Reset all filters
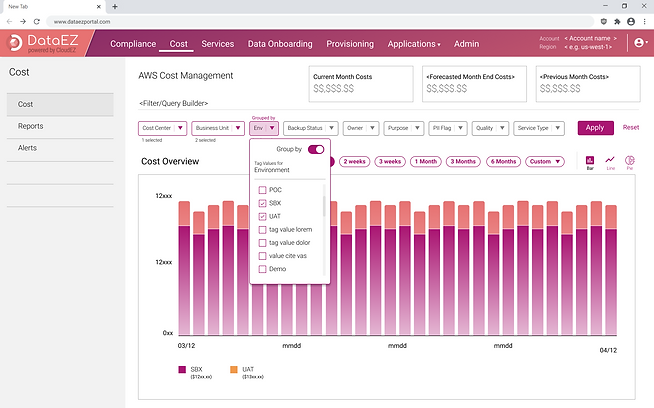The width and height of the screenshot is (654, 408). coord(631,128)
